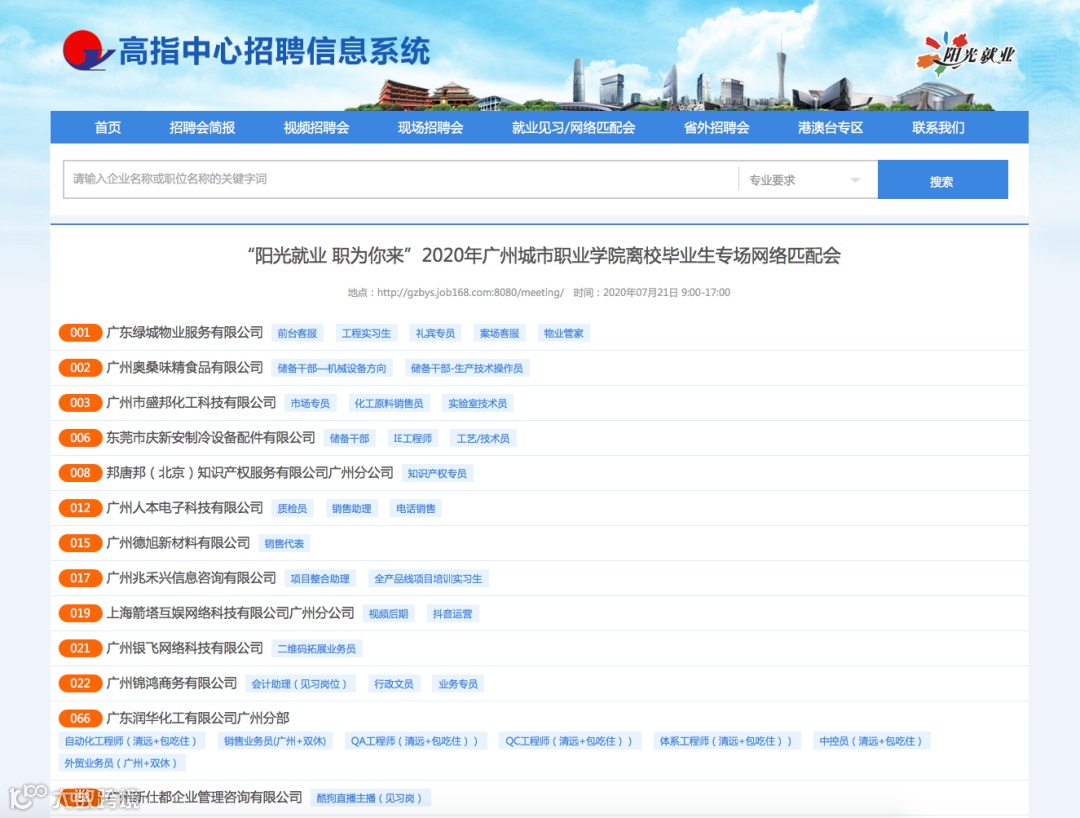Click the 阳光就业 logo in header
This screenshot has height=818, width=1080.
(x=966, y=53)
